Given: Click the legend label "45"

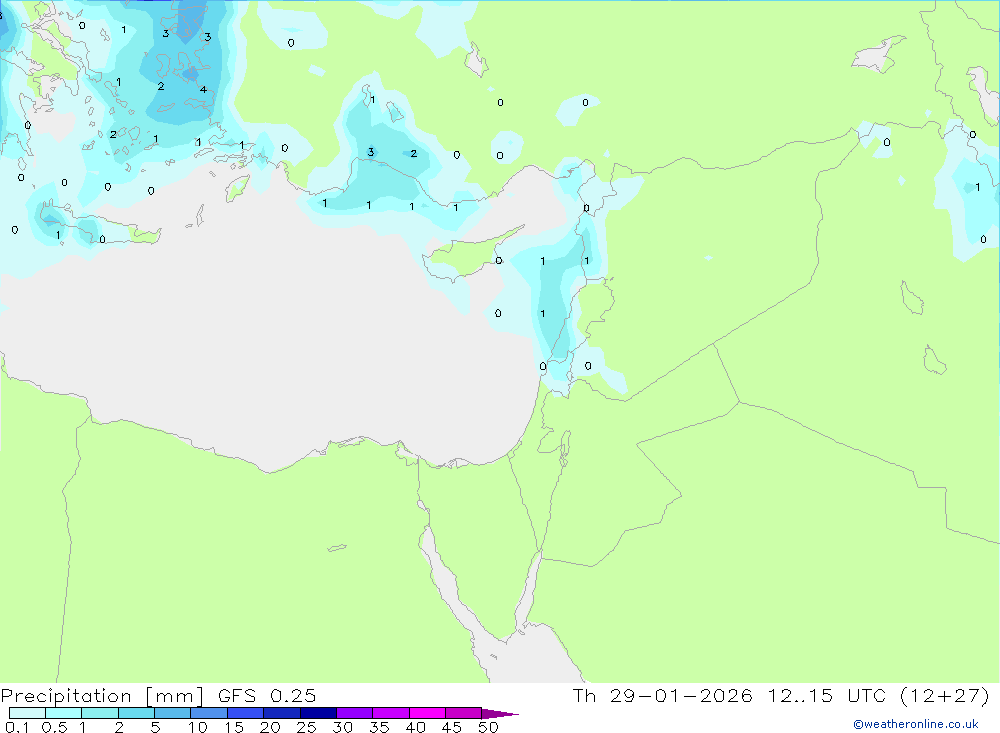Looking at the screenshot, I should click(x=452, y=727).
